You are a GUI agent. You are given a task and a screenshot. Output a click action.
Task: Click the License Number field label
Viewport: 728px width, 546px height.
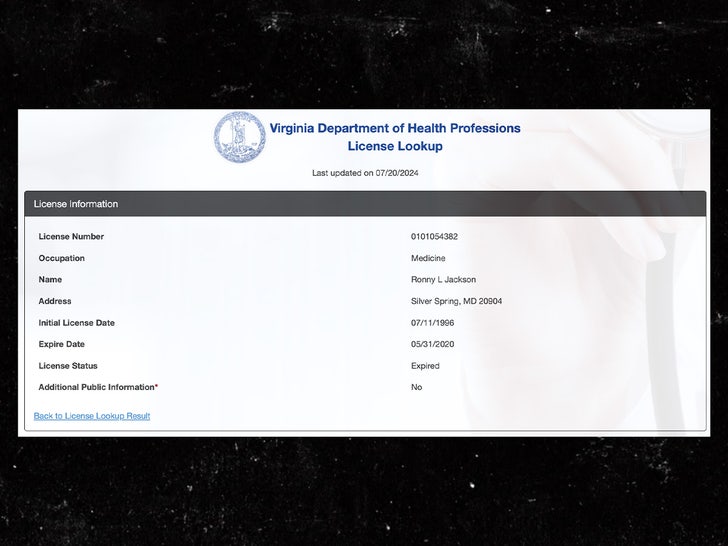71,237
